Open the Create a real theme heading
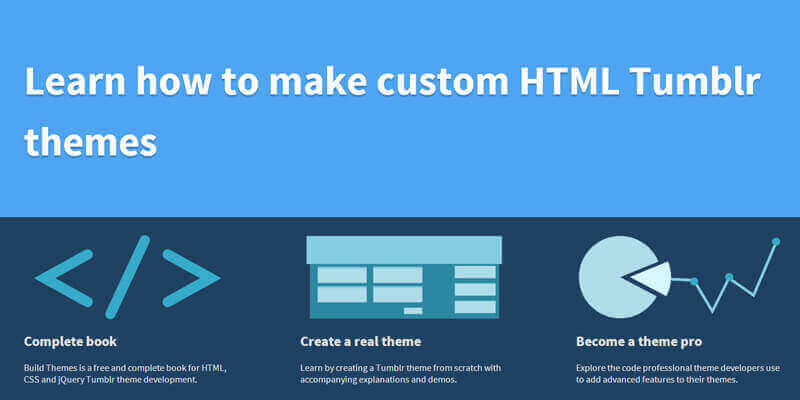Screen dimensions: 800x400 point(361,341)
